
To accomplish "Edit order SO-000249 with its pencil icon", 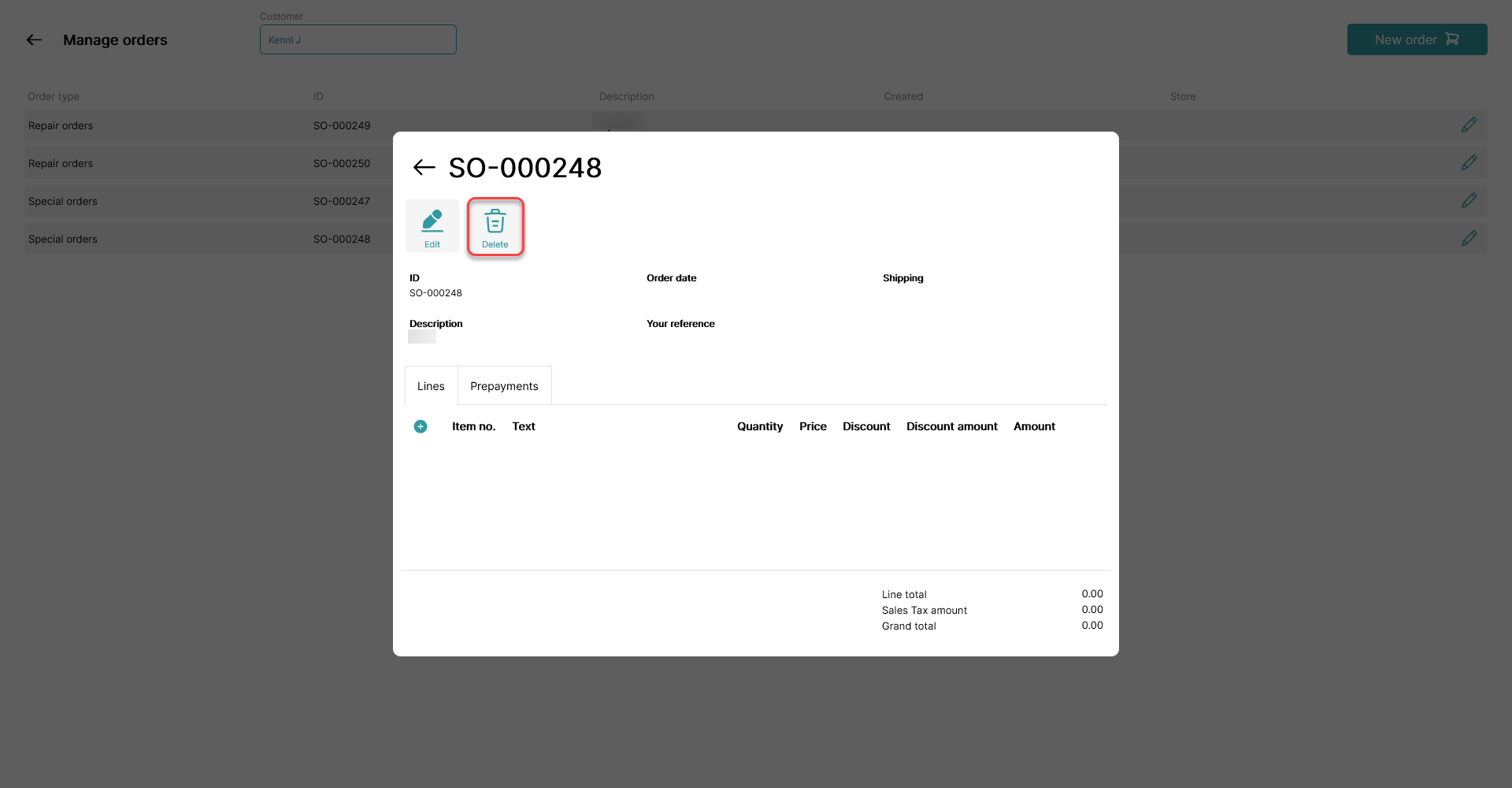I will [1469, 125].
